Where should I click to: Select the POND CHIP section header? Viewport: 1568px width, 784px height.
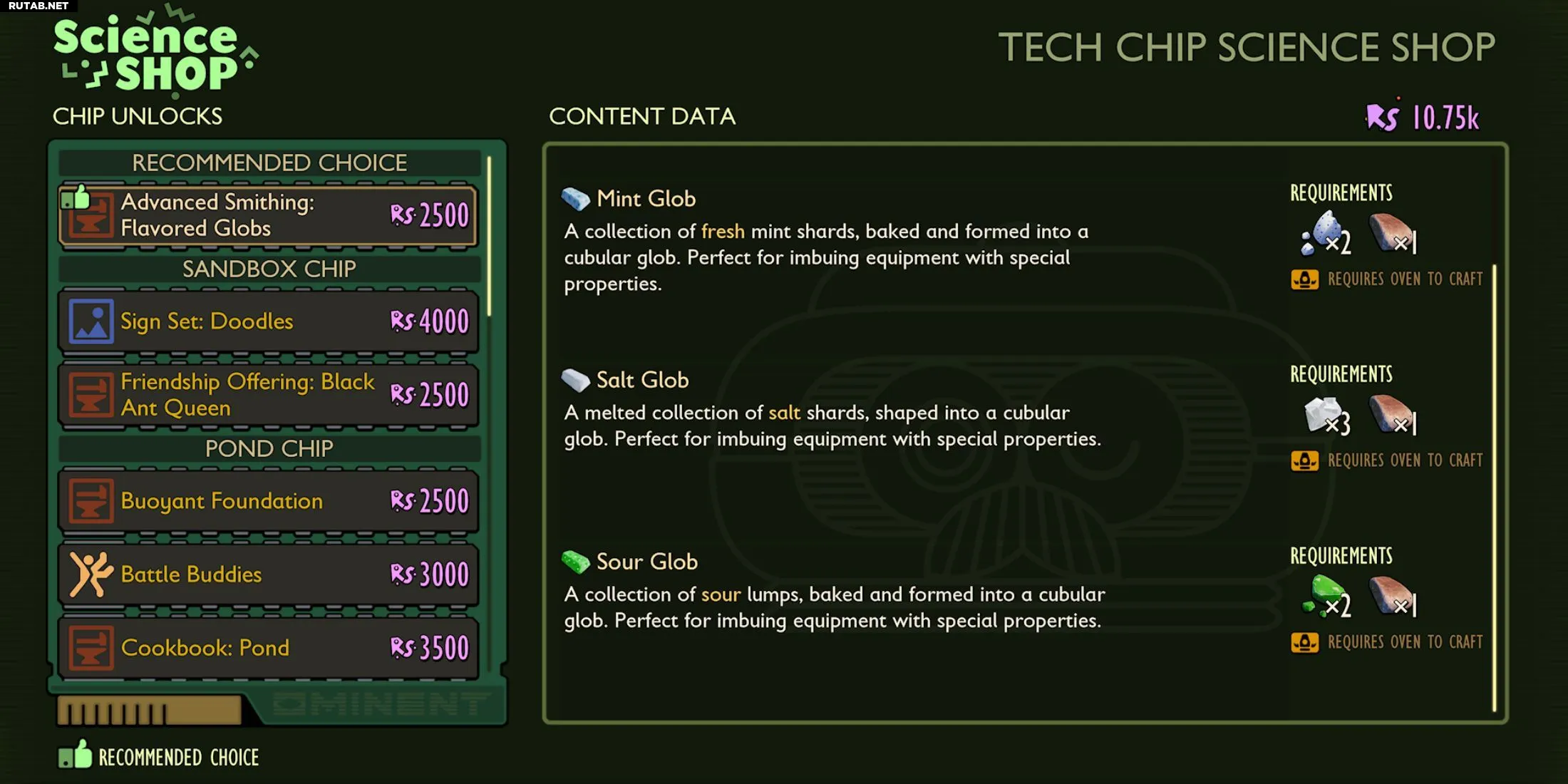[x=269, y=448]
